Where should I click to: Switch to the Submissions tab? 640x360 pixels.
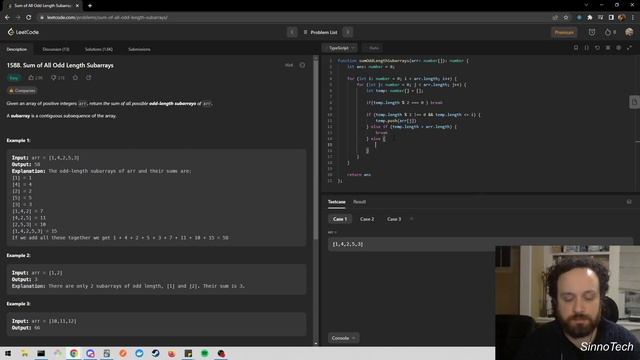coord(139,49)
